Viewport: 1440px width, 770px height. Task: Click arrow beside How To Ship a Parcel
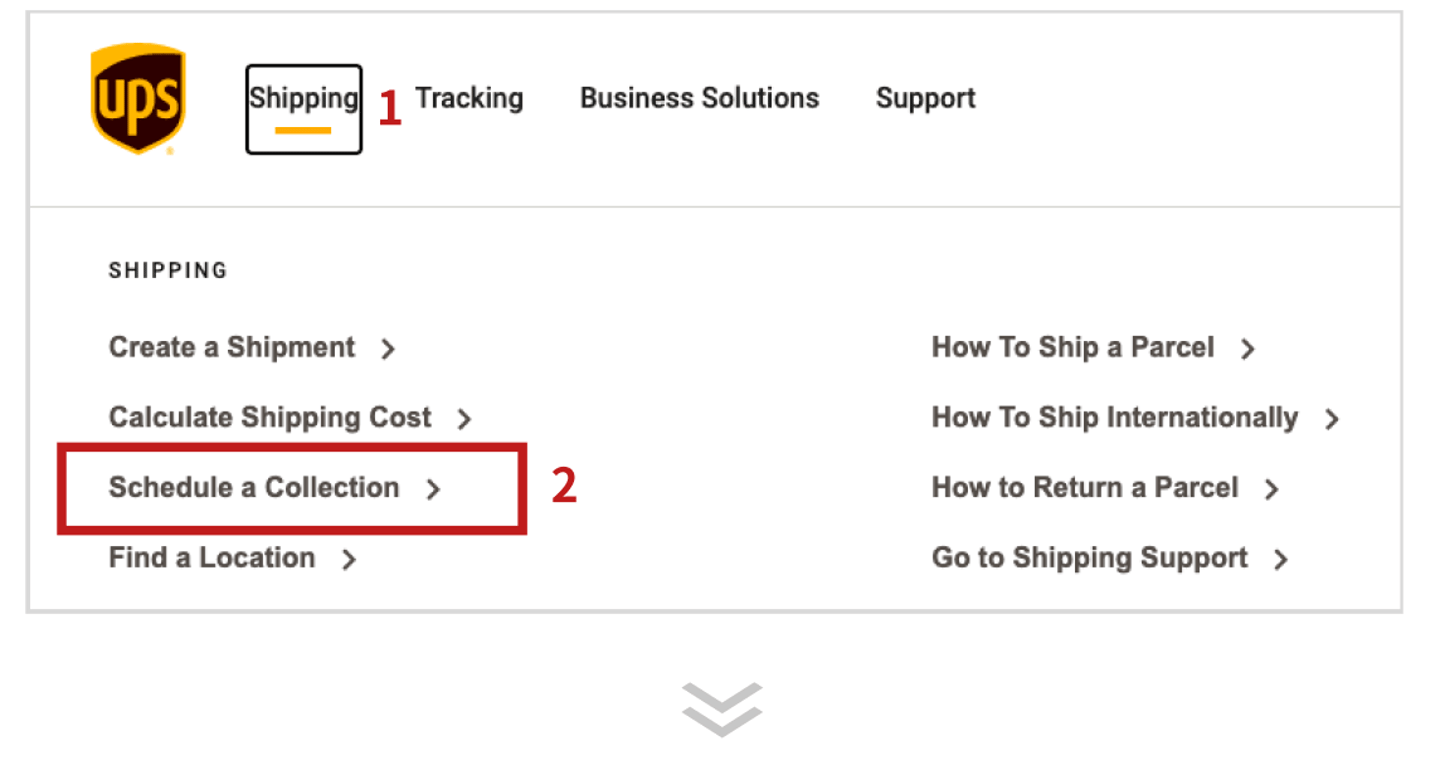coord(1247,349)
